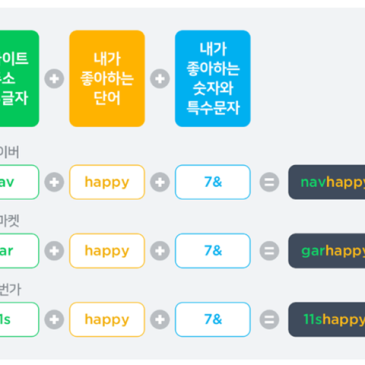Click the plus icon between the green and orange header cards
Image resolution: width=365 pixels, height=365 pixels.
click(x=54, y=79)
